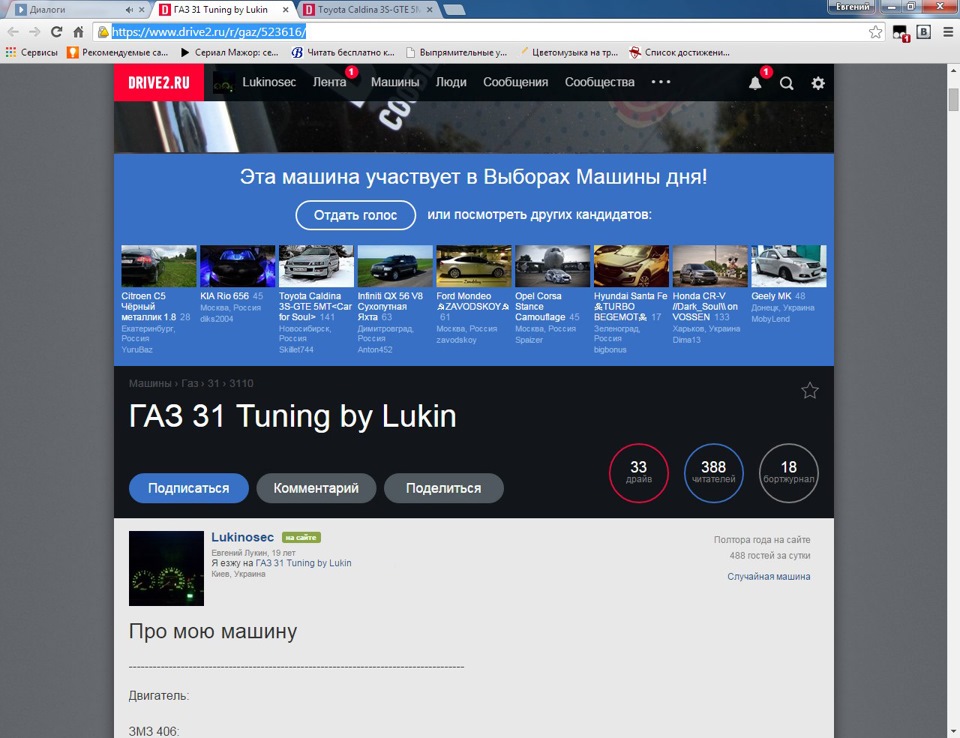Open user Skillet744 profile link

click(296, 350)
